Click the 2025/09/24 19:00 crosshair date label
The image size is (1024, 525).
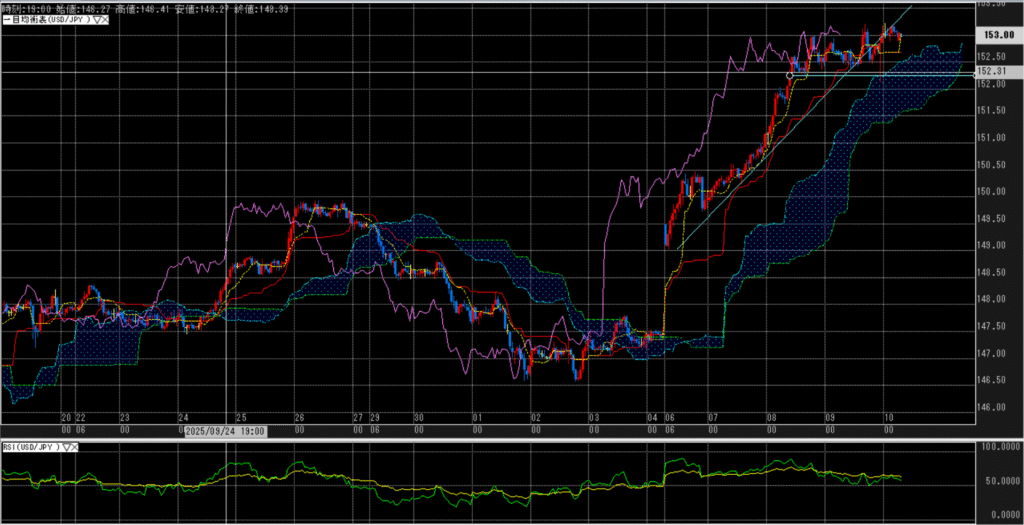pyautogui.click(x=226, y=430)
